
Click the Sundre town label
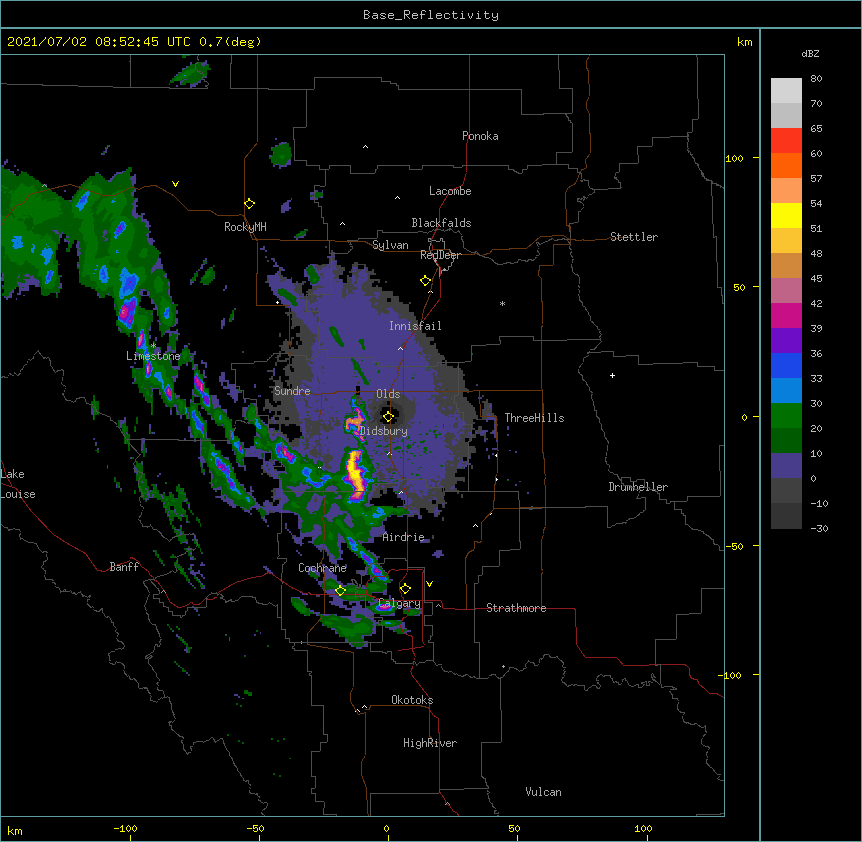[292, 391]
